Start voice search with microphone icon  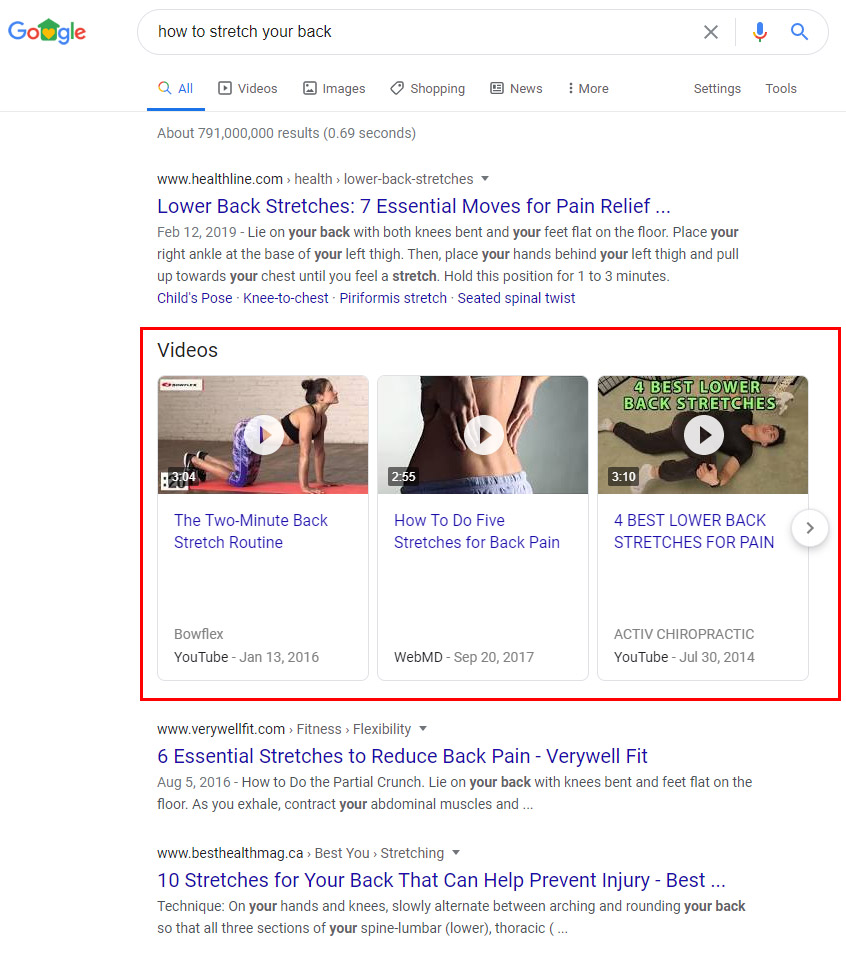point(760,32)
